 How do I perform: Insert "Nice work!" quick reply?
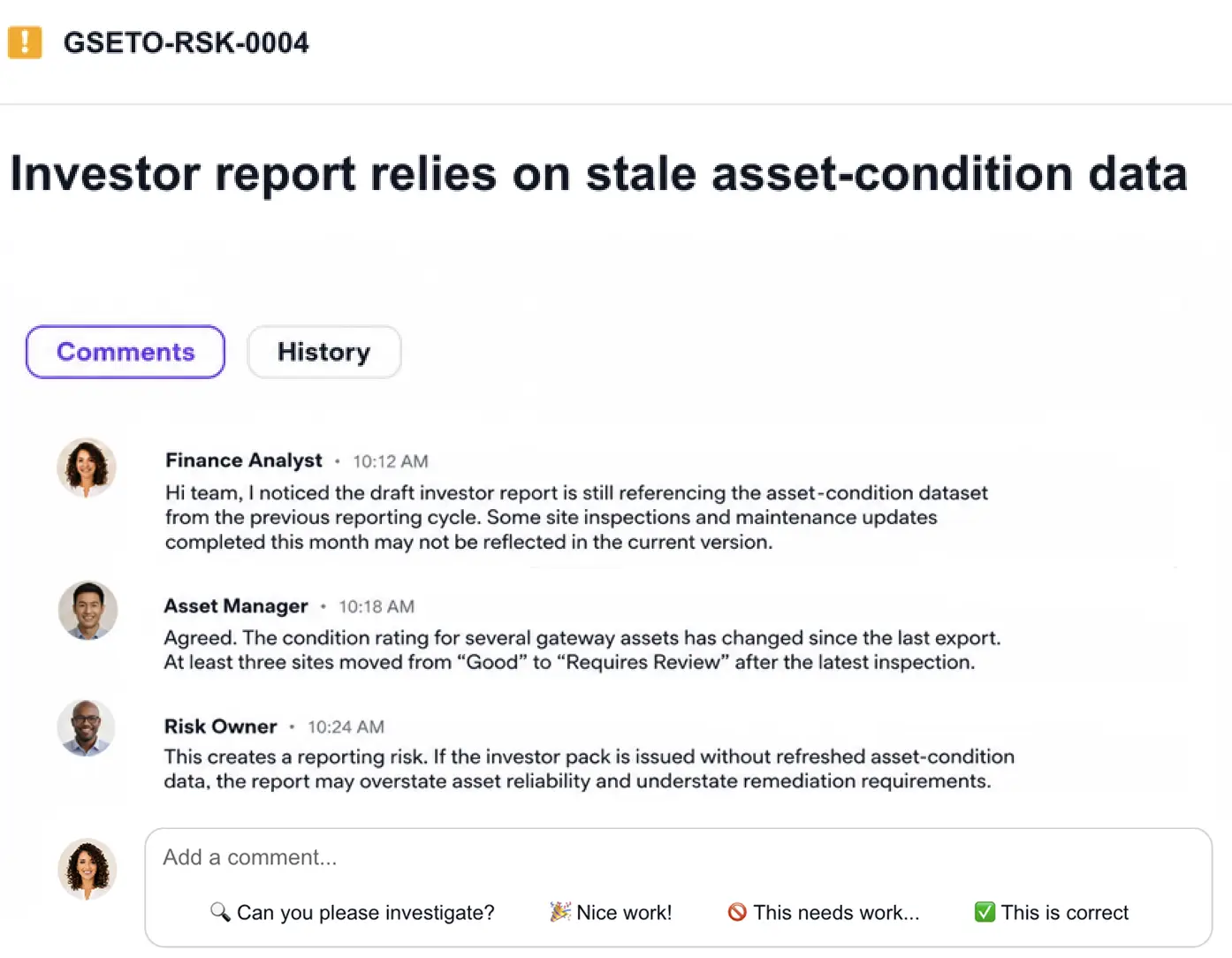(611, 912)
